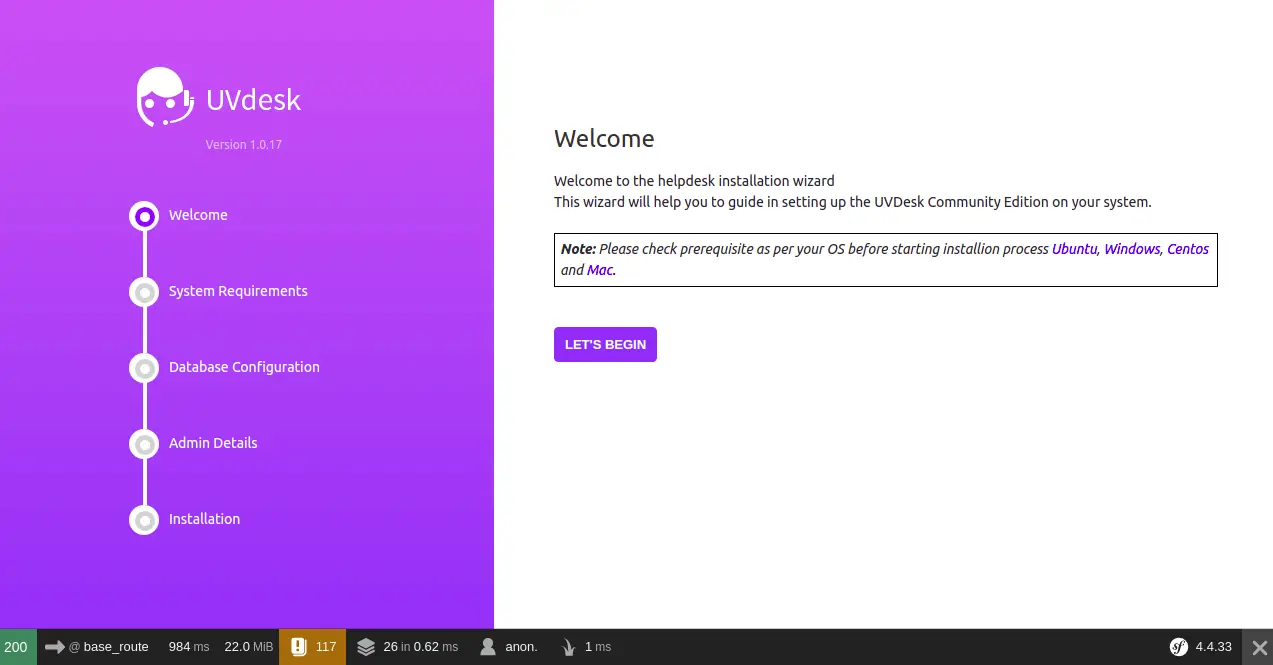Click the Admin Details step circle

pyautogui.click(x=145, y=444)
